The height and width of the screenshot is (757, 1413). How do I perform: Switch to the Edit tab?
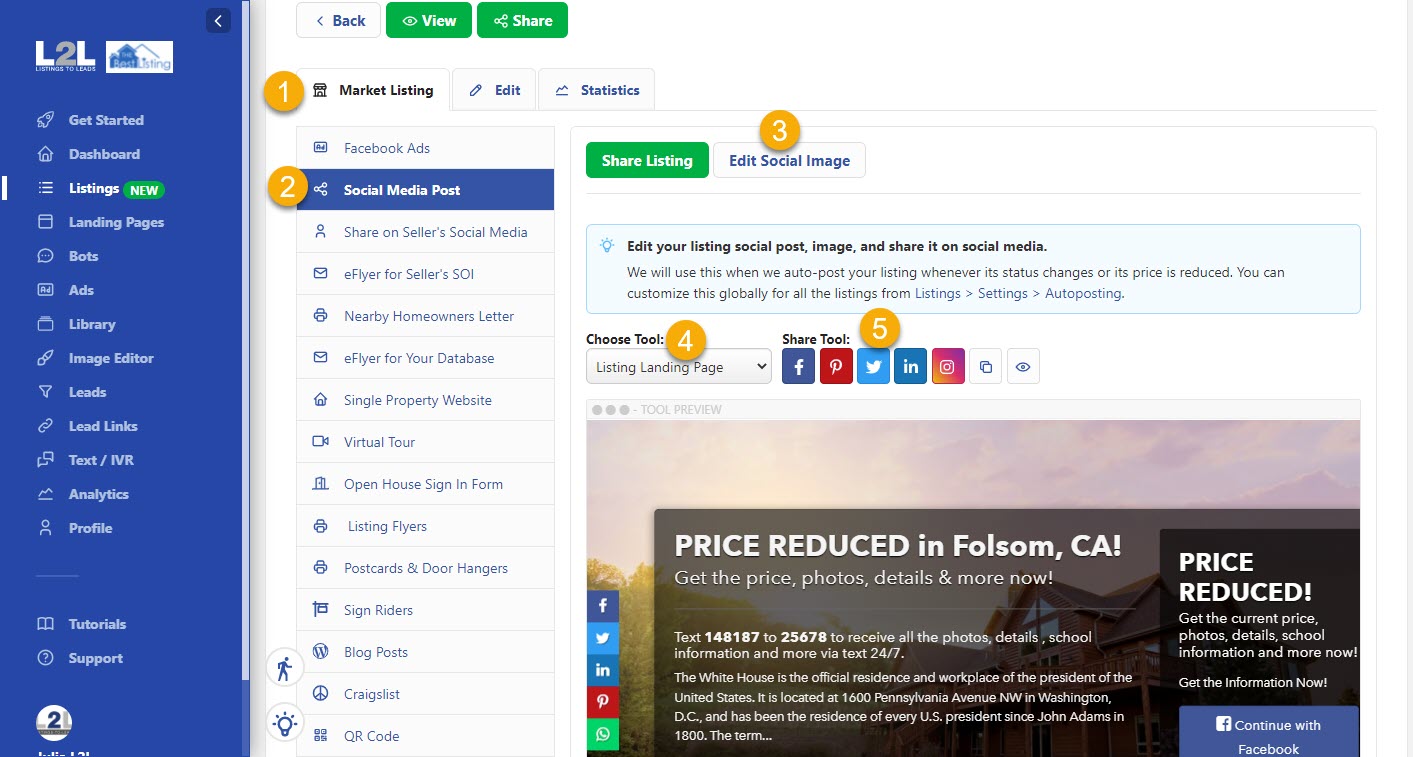(x=494, y=89)
